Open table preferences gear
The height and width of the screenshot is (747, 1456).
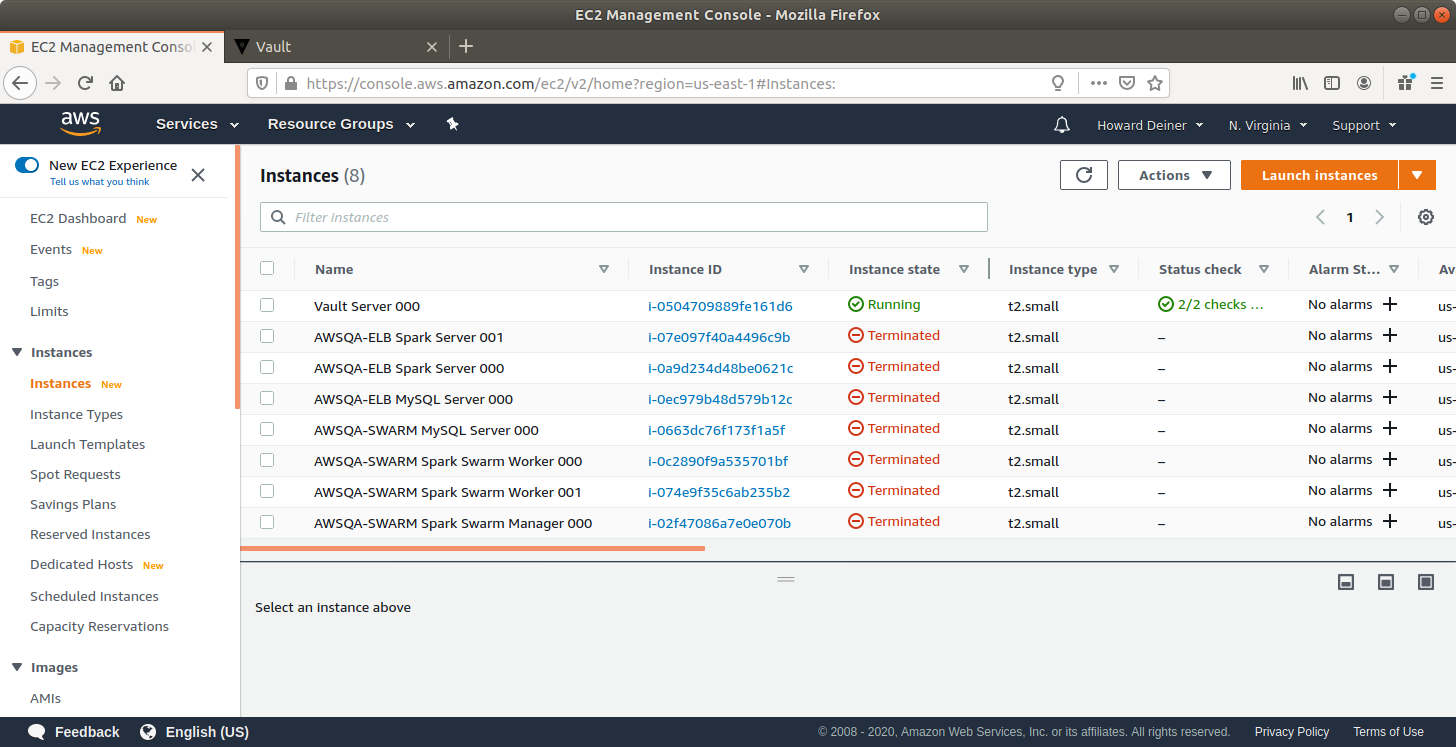coord(1426,217)
